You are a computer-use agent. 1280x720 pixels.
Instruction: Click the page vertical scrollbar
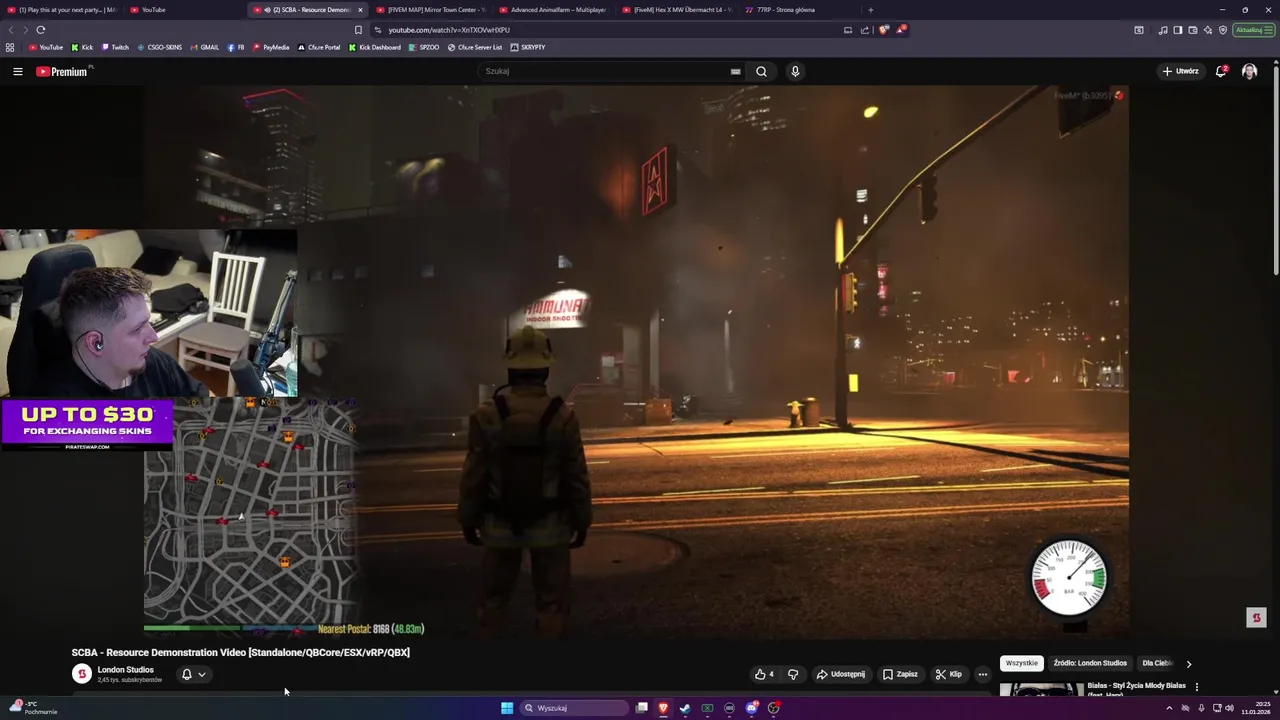[1275, 170]
